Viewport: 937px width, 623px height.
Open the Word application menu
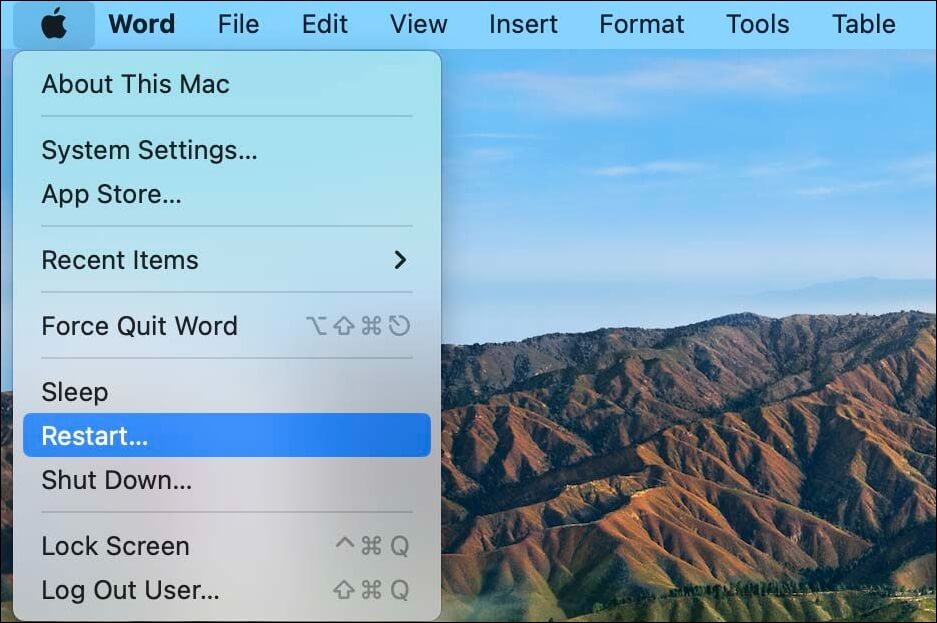tap(142, 24)
